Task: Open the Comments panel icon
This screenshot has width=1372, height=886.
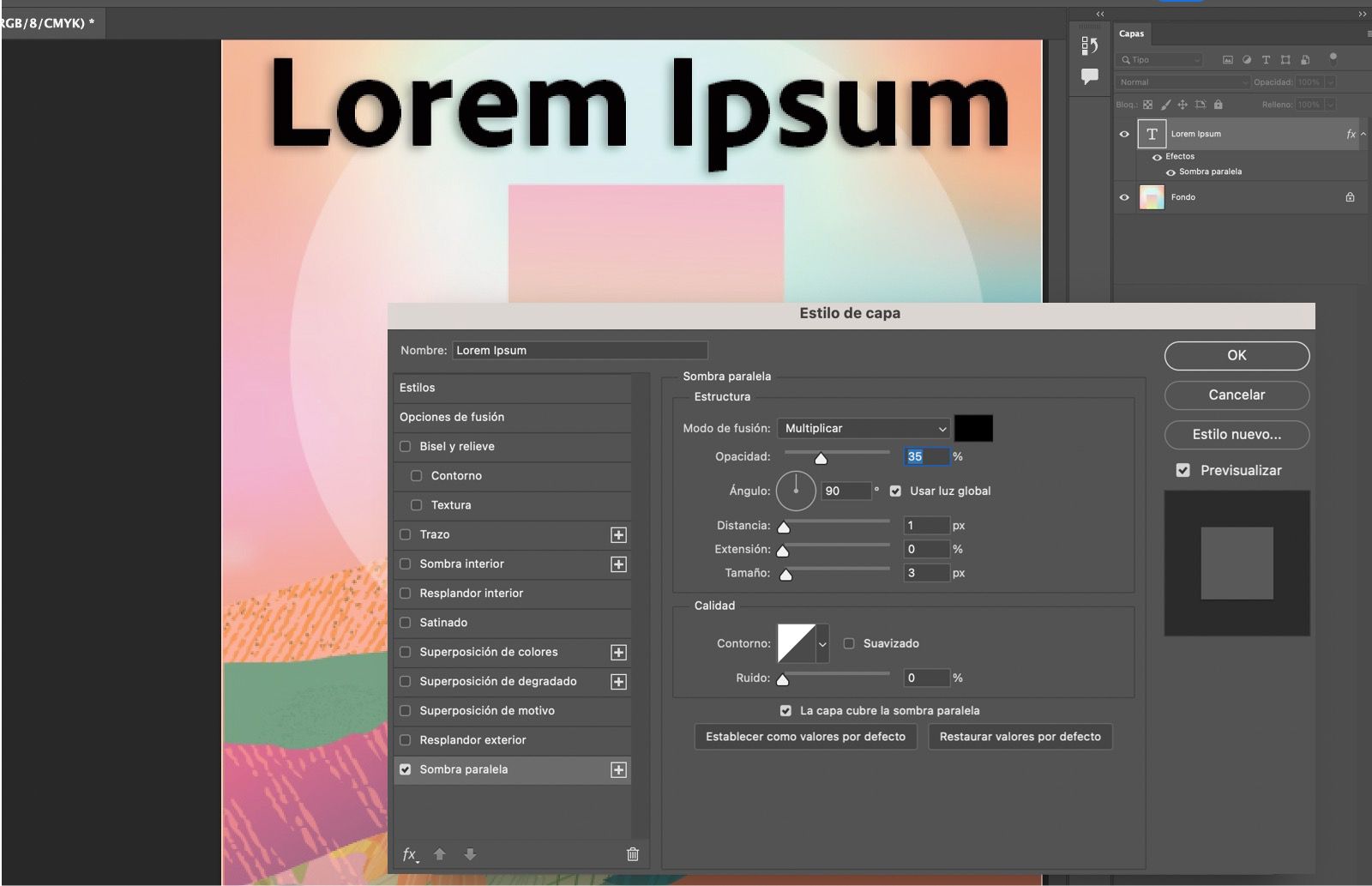Action: (x=1089, y=76)
